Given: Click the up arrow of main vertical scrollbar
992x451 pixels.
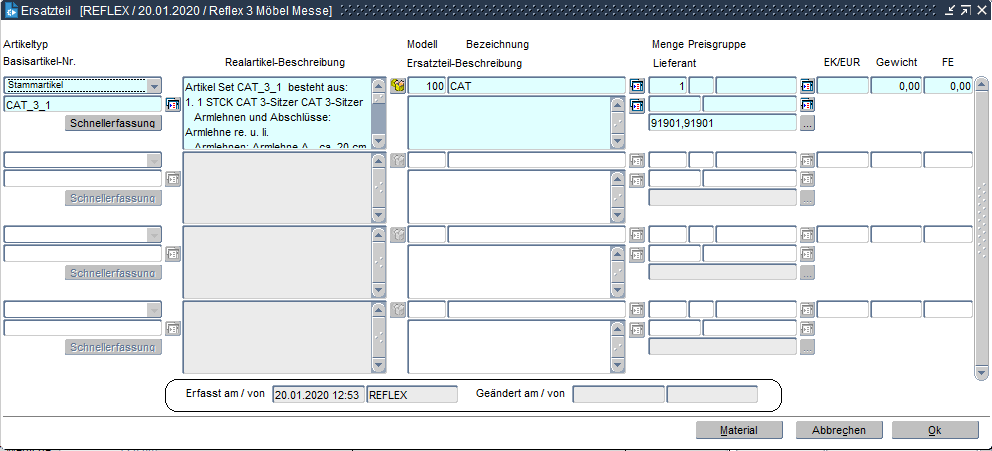Looking at the screenshot, I should coord(981,84).
